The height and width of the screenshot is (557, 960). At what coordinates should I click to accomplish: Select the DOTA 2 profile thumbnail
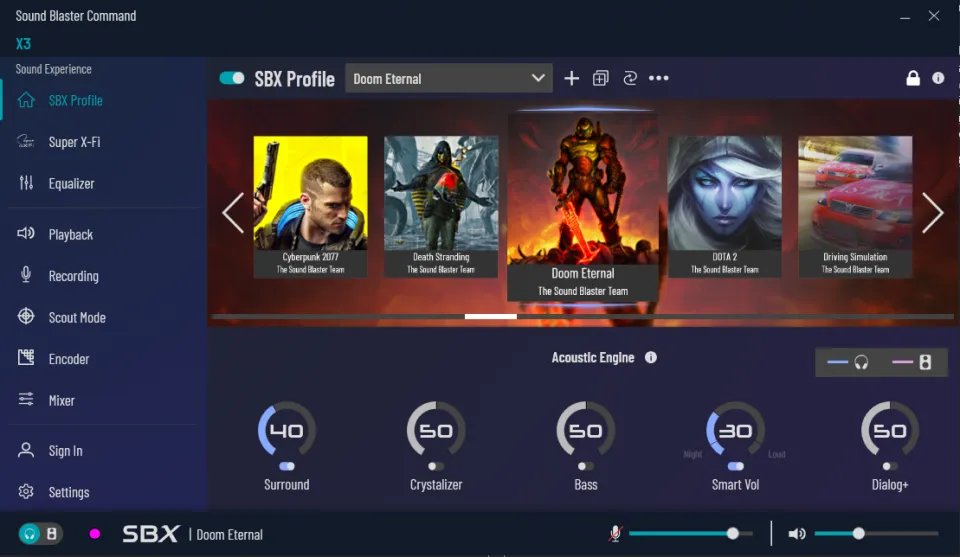tap(724, 206)
